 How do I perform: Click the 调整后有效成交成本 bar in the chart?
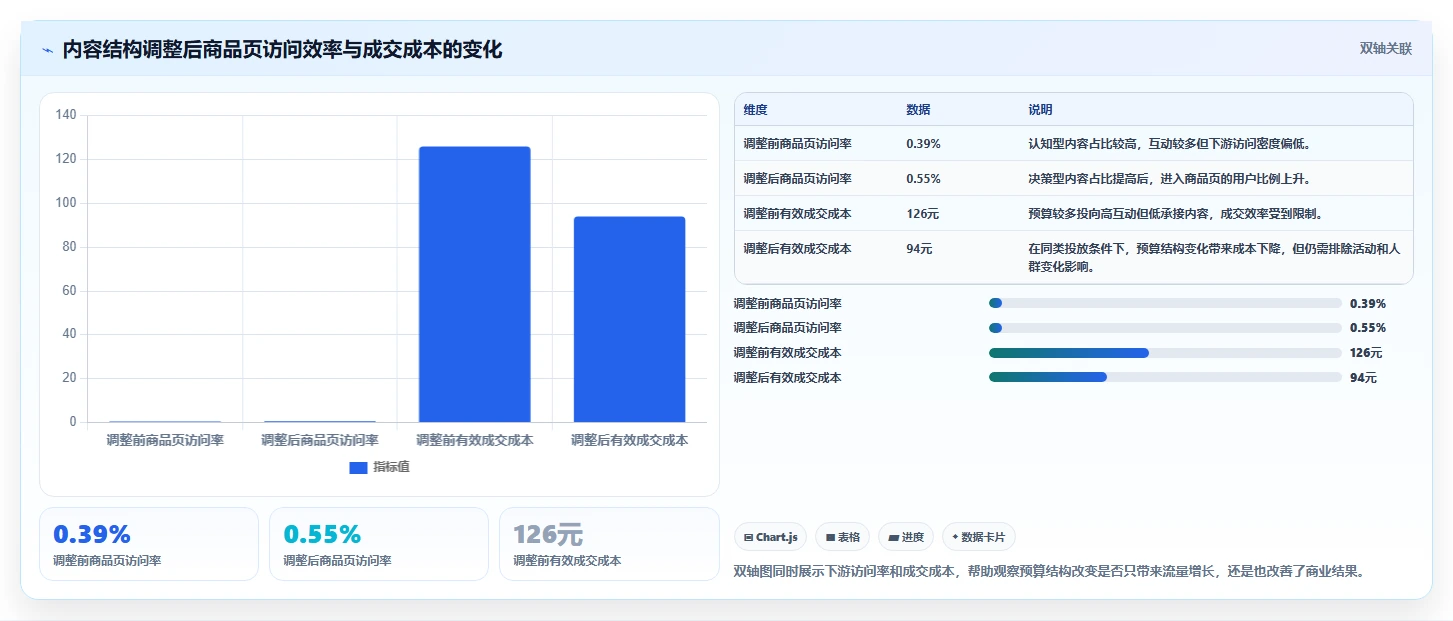click(629, 319)
